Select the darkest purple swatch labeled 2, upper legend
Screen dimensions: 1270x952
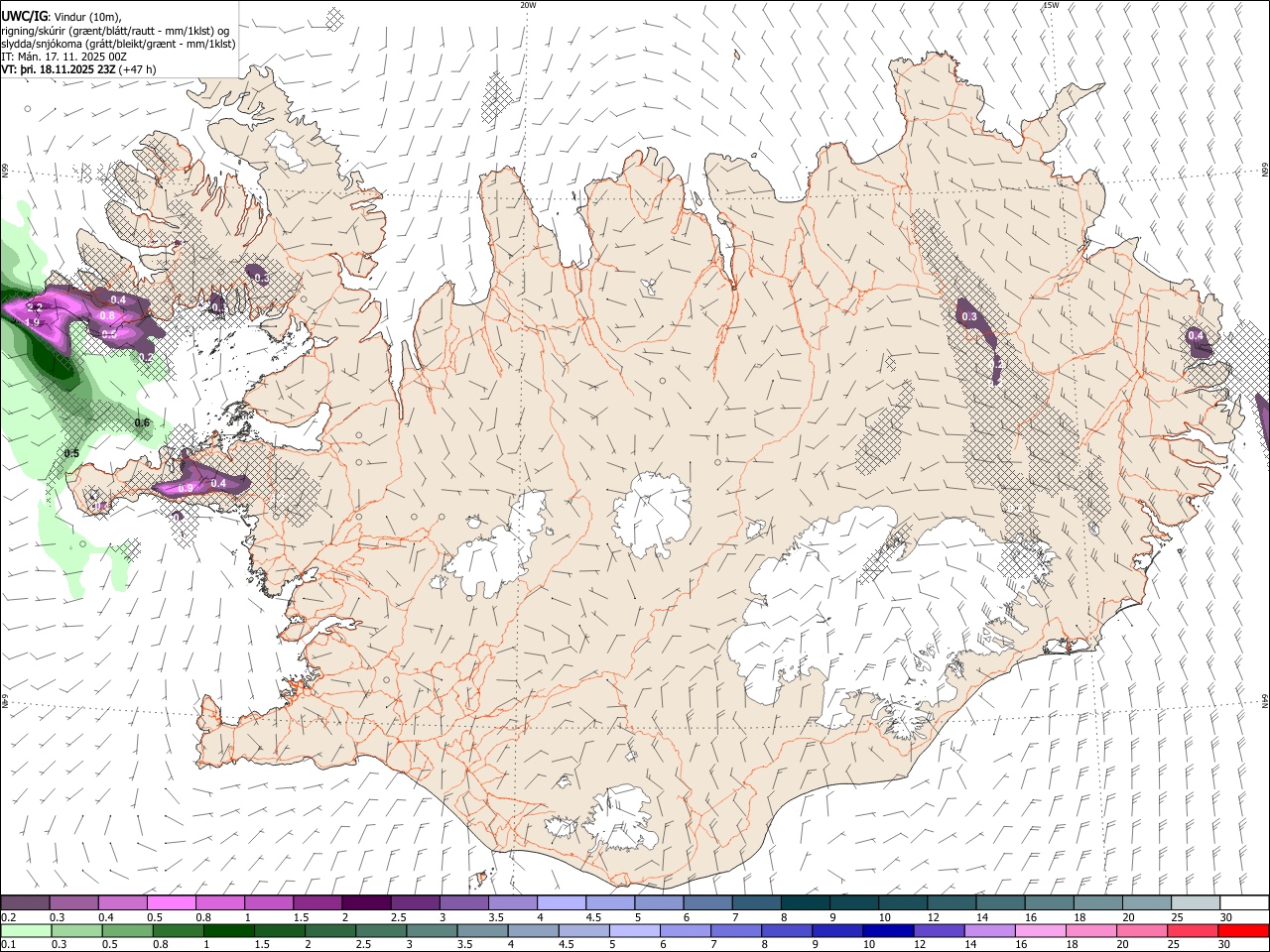366,903
